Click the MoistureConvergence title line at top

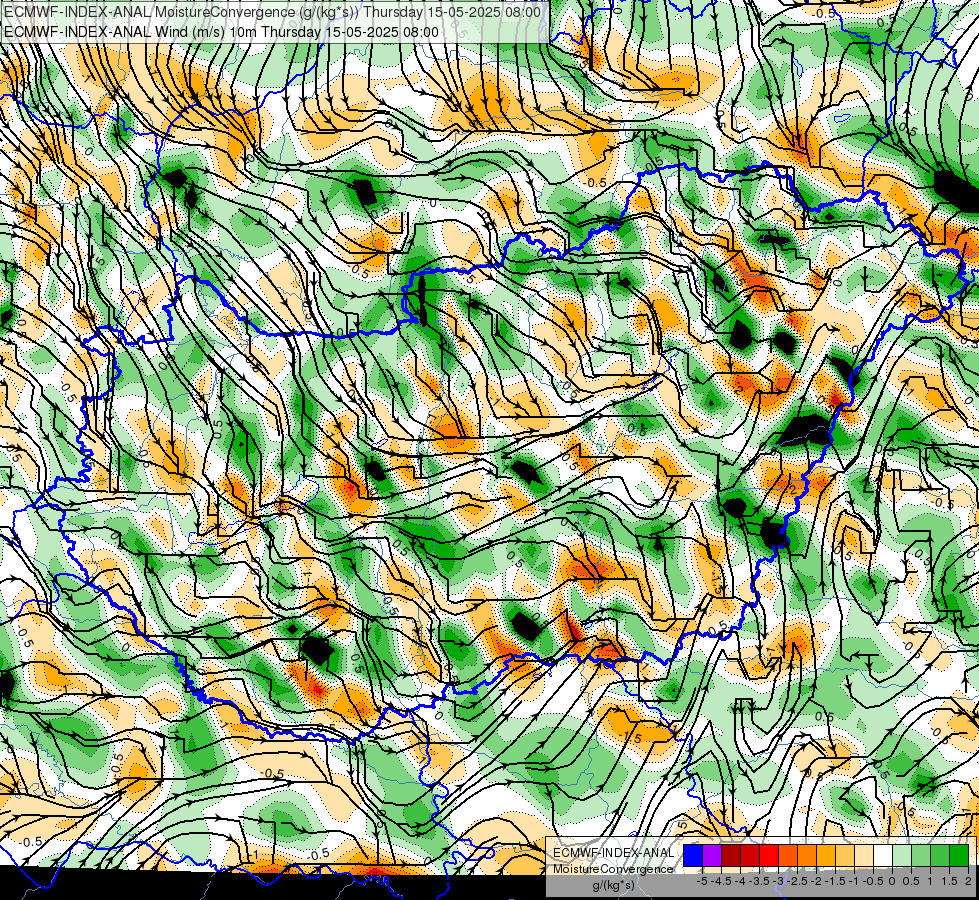[x=272, y=12]
